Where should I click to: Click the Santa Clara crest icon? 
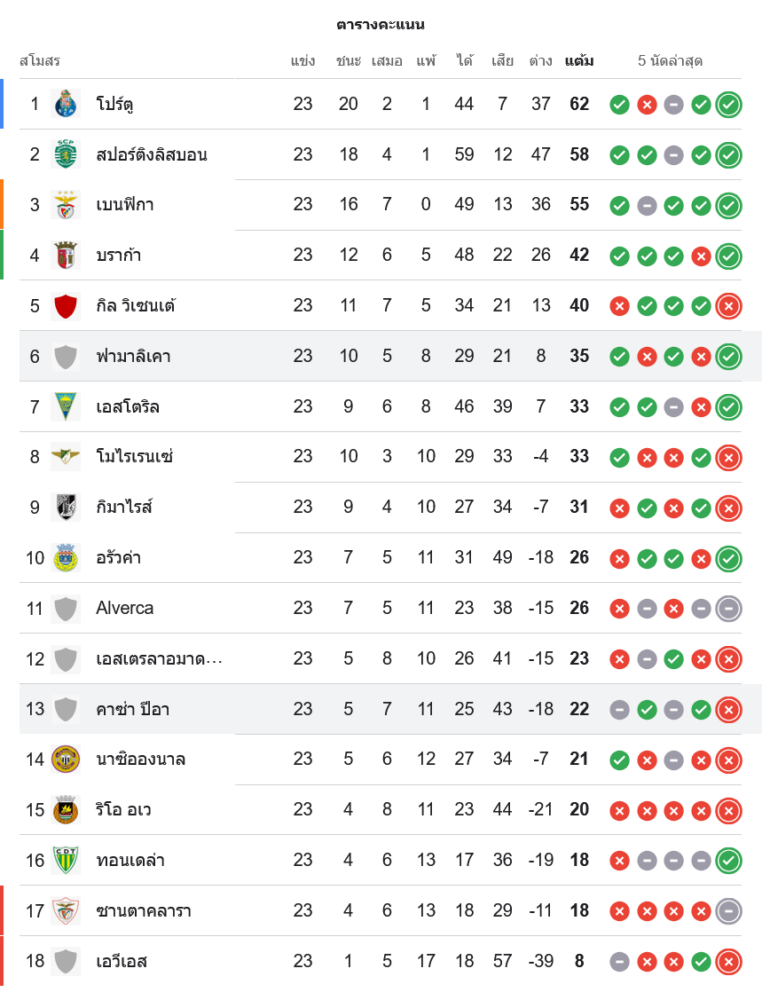[x=66, y=910]
